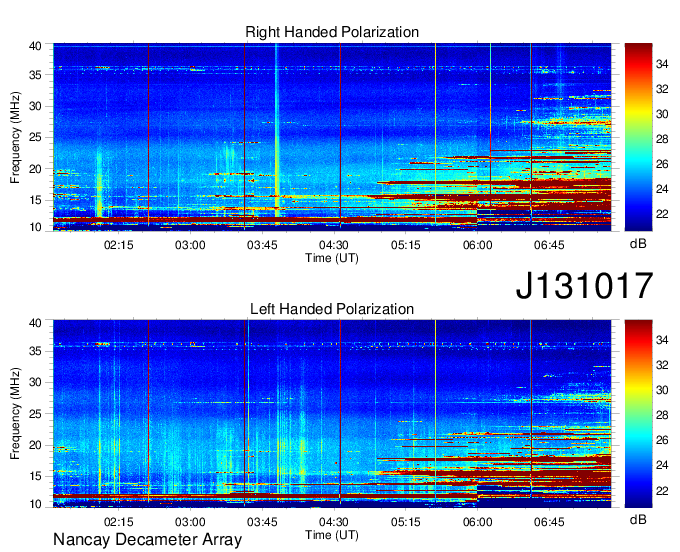Click the 06:45 time tick on the Right Handed plot
The height and width of the screenshot is (552, 680).
(x=549, y=245)
